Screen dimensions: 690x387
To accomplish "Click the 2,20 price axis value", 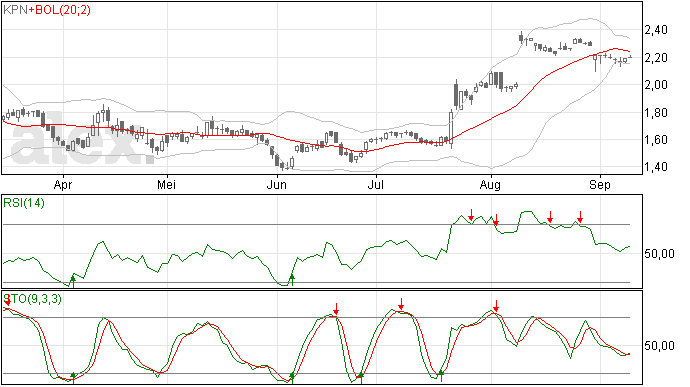I will (656, 58).
